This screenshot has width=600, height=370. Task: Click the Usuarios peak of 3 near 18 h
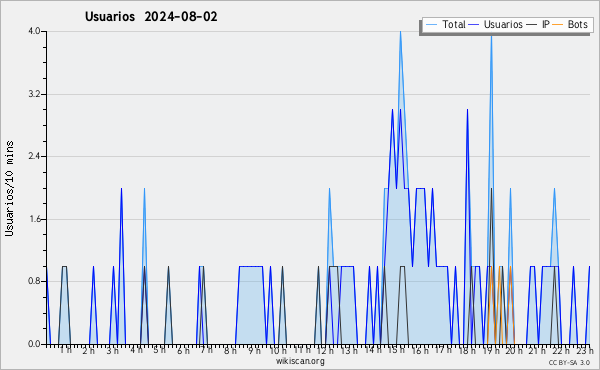pos(467,110)
